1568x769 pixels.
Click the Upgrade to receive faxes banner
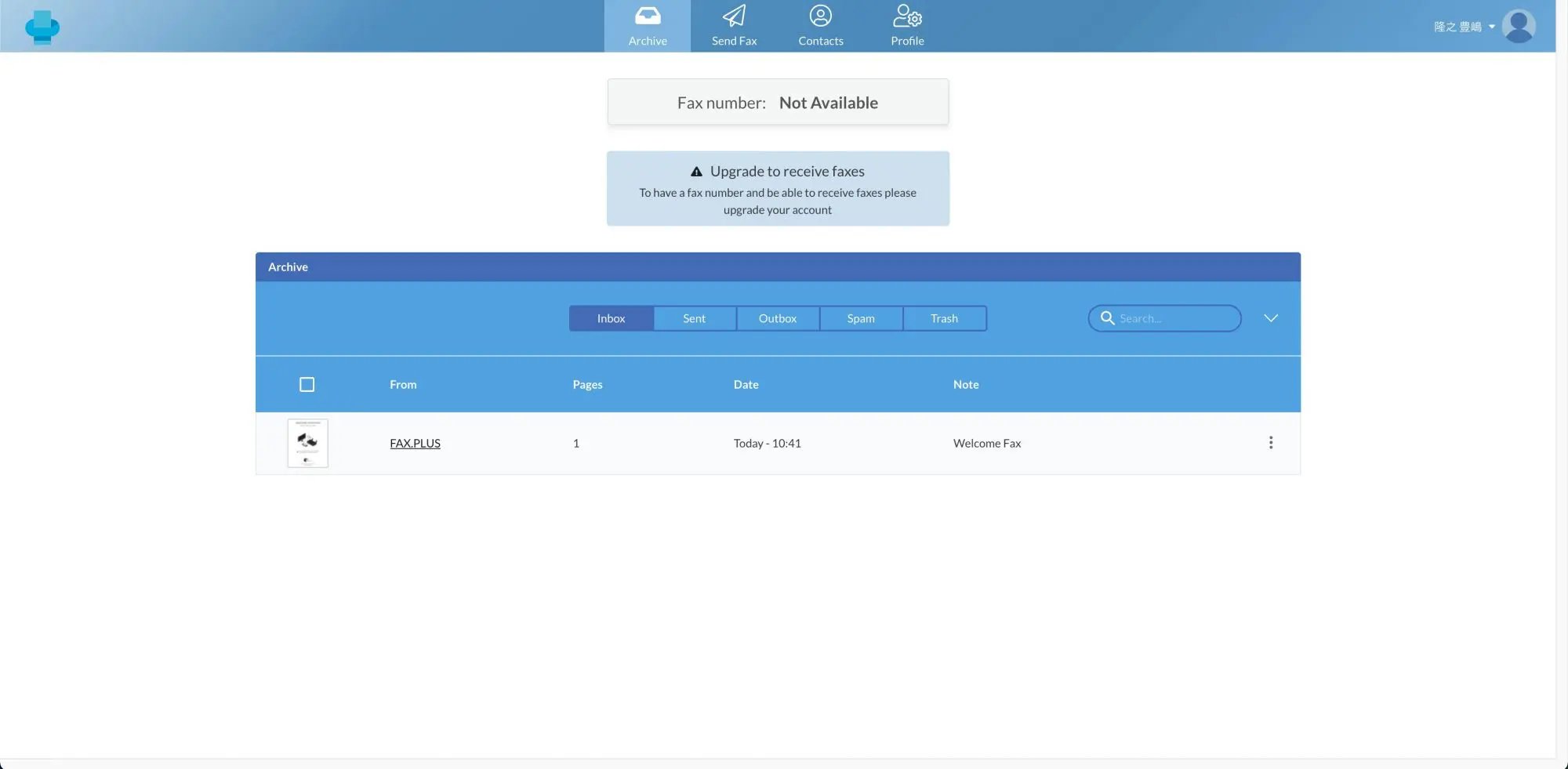(x=778, y=189)
